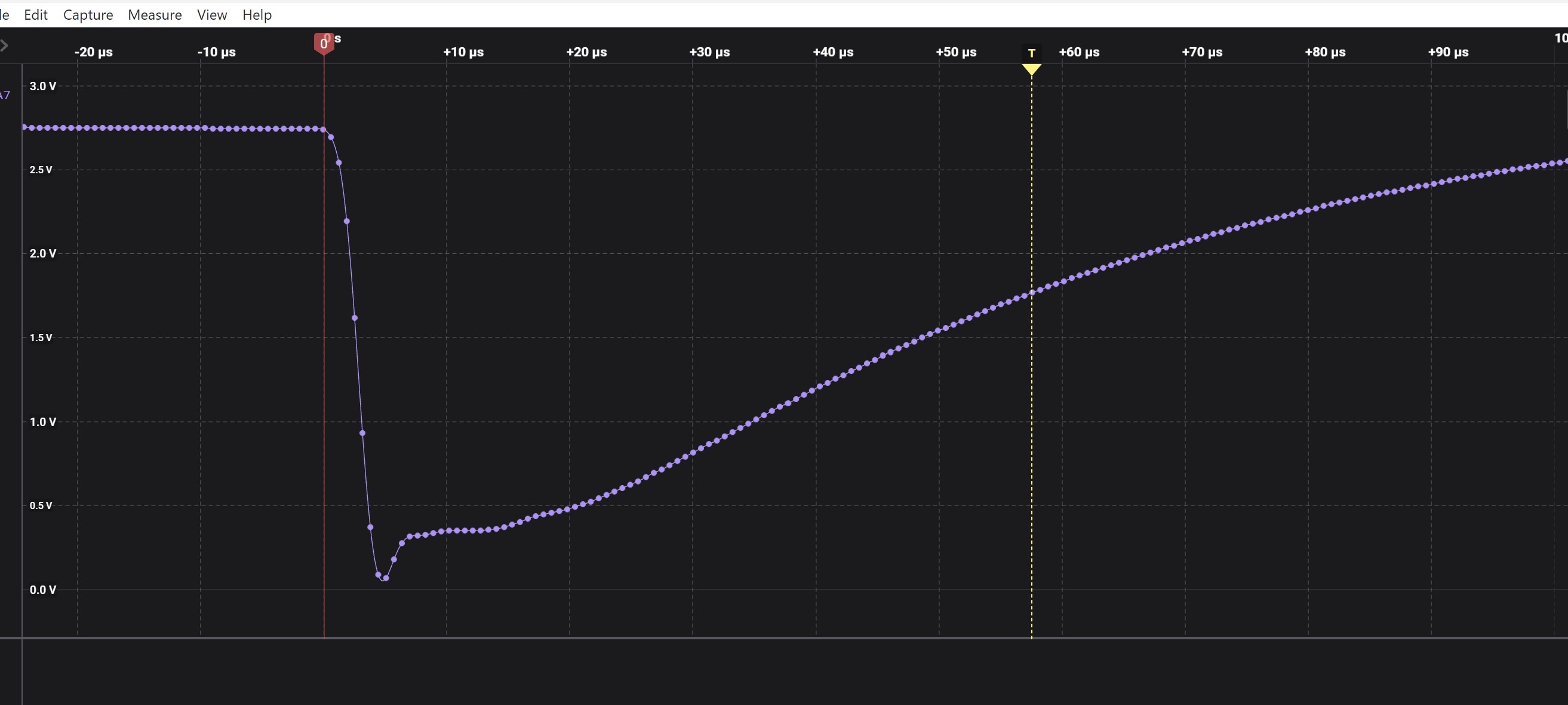Click the divider bar below the waveform
Screen dimensions: 1568x705
click(784, 638)
